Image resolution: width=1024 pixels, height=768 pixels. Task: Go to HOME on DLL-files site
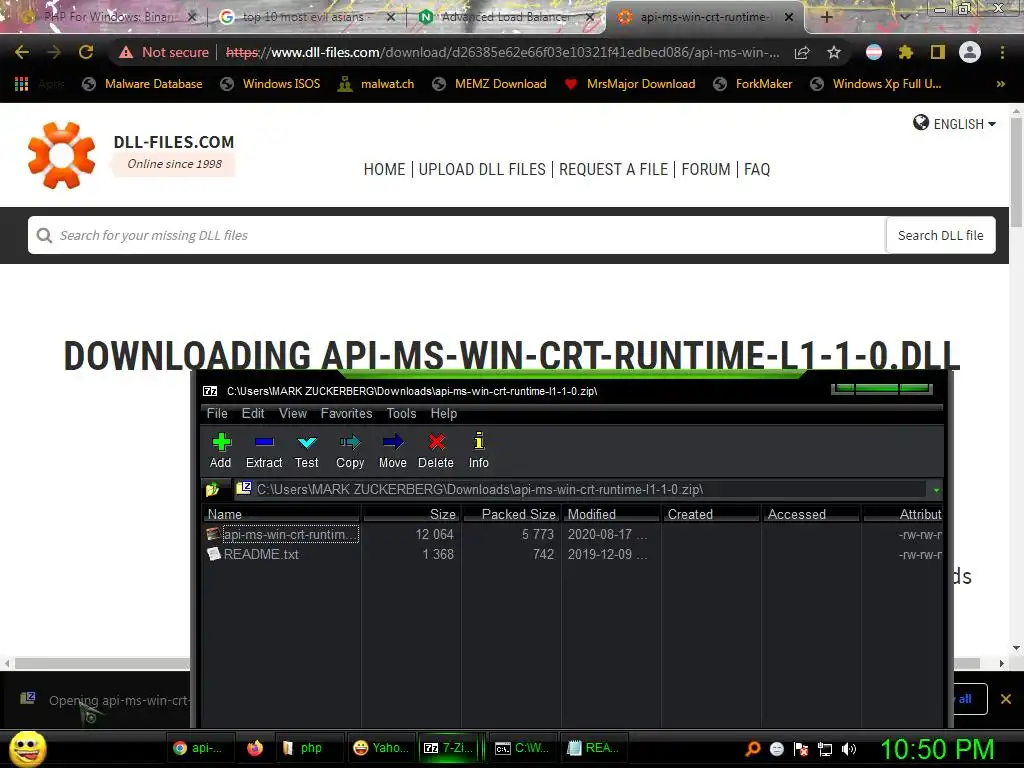click(x=384, y=169)
